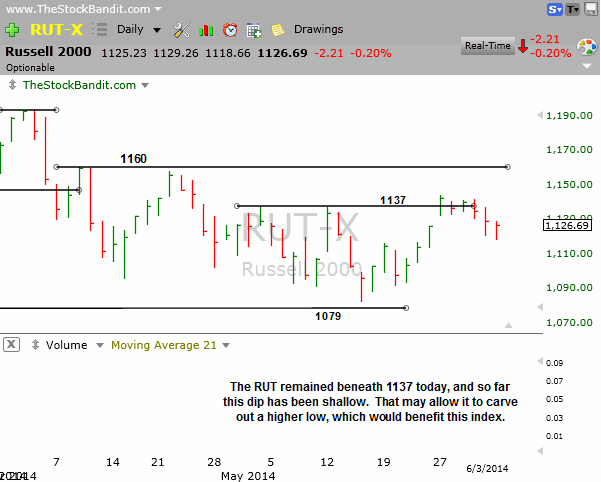Click the T text tool dropdown icon
The height and width of the screenshot is (482, 601).
pyautogui.click(x=573, y=9)
